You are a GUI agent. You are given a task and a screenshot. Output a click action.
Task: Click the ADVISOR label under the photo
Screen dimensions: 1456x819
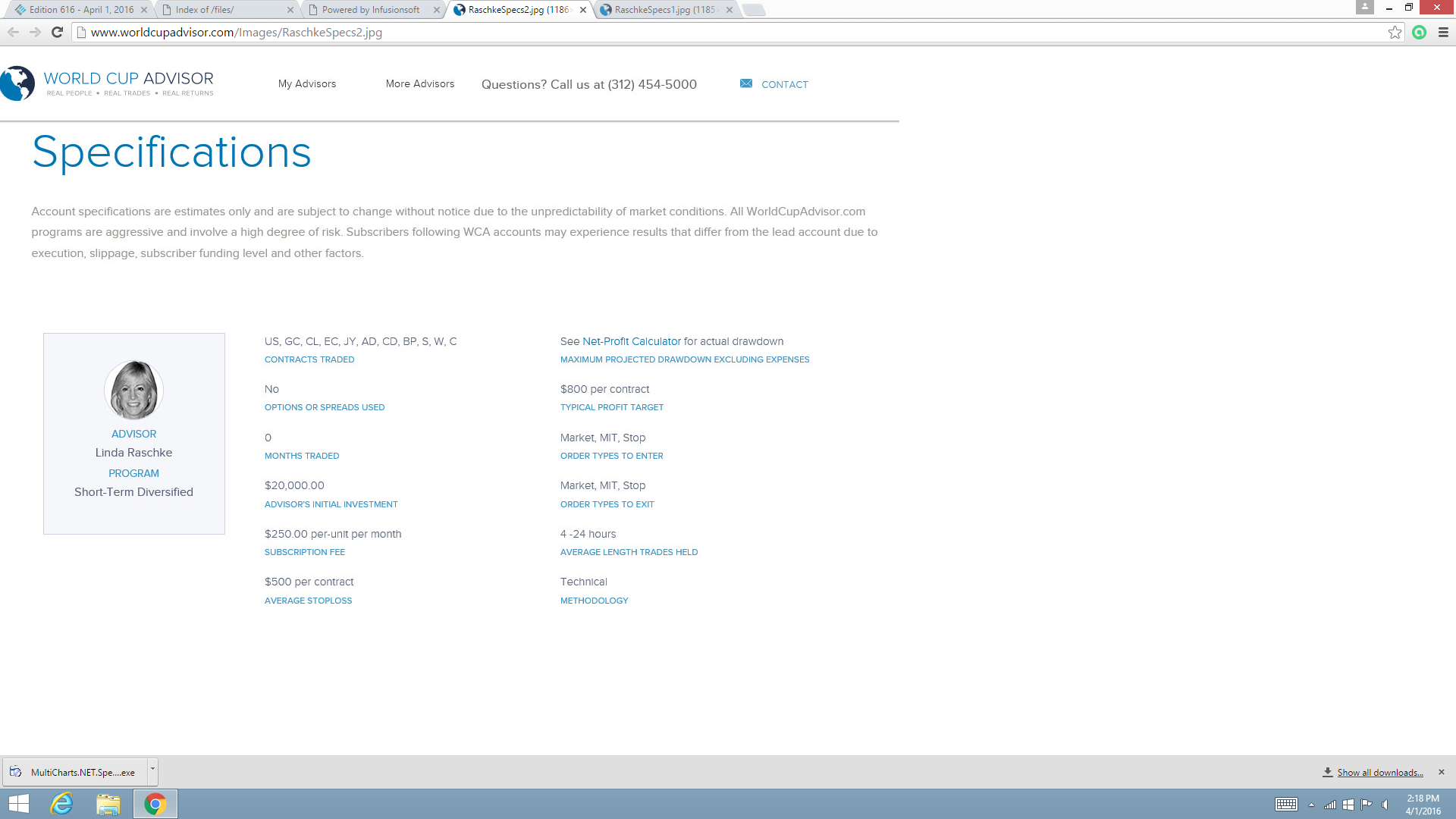tap(134, 434)
